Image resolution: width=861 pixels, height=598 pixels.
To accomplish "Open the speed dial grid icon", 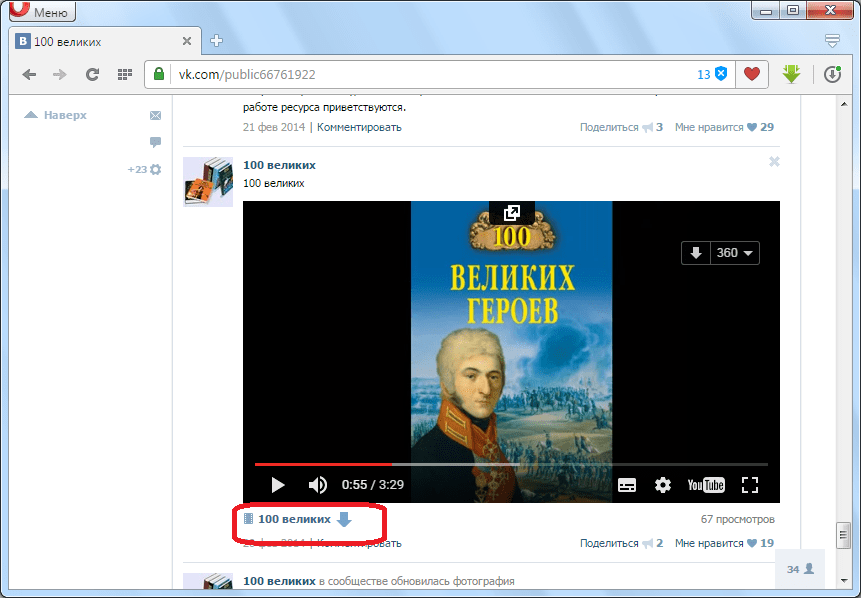I will pos(124,75).
